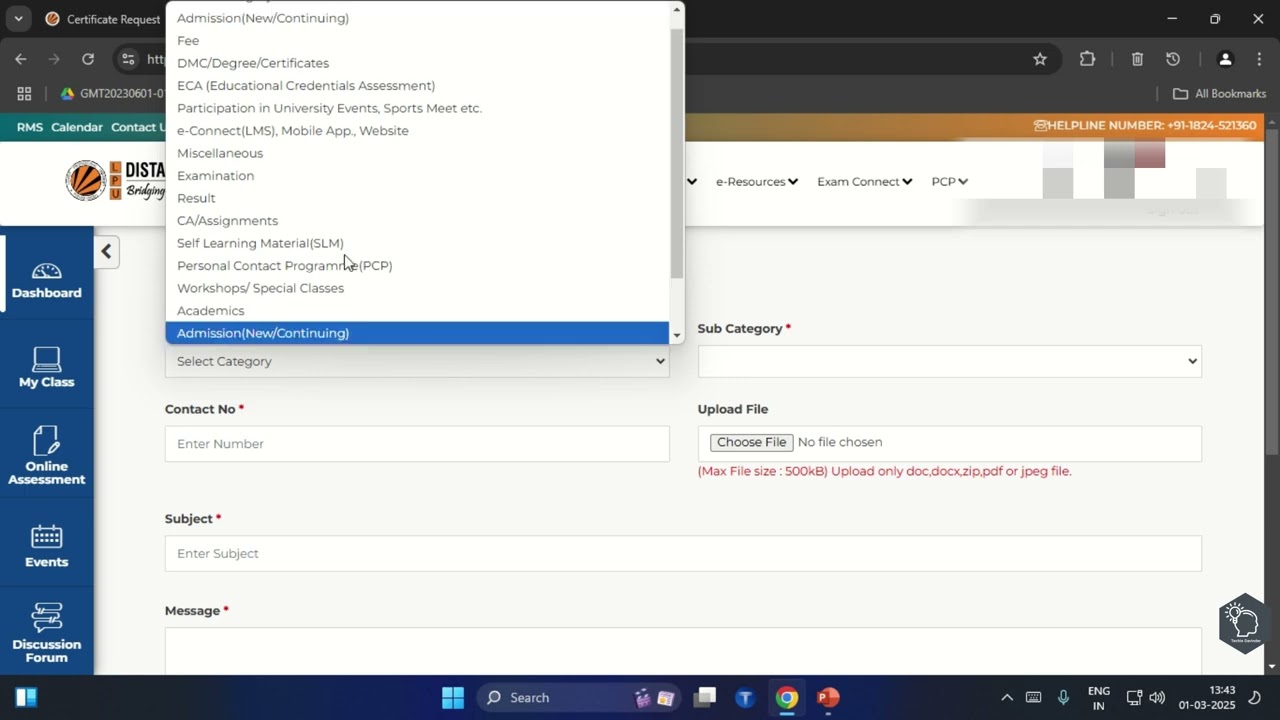Open Calendar link in top bar

click(77, 127)
